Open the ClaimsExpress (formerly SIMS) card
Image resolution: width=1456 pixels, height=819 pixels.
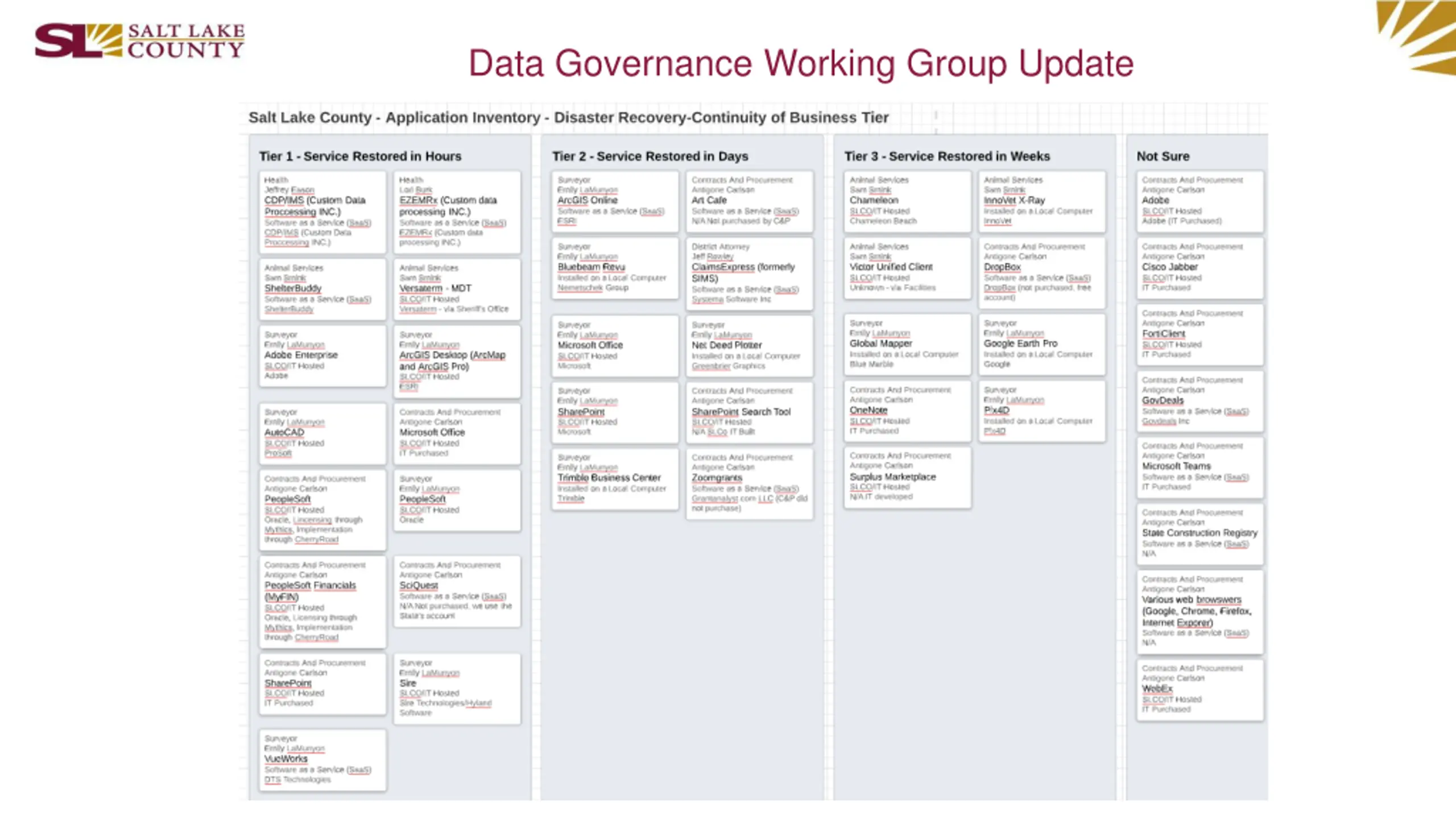750,274
